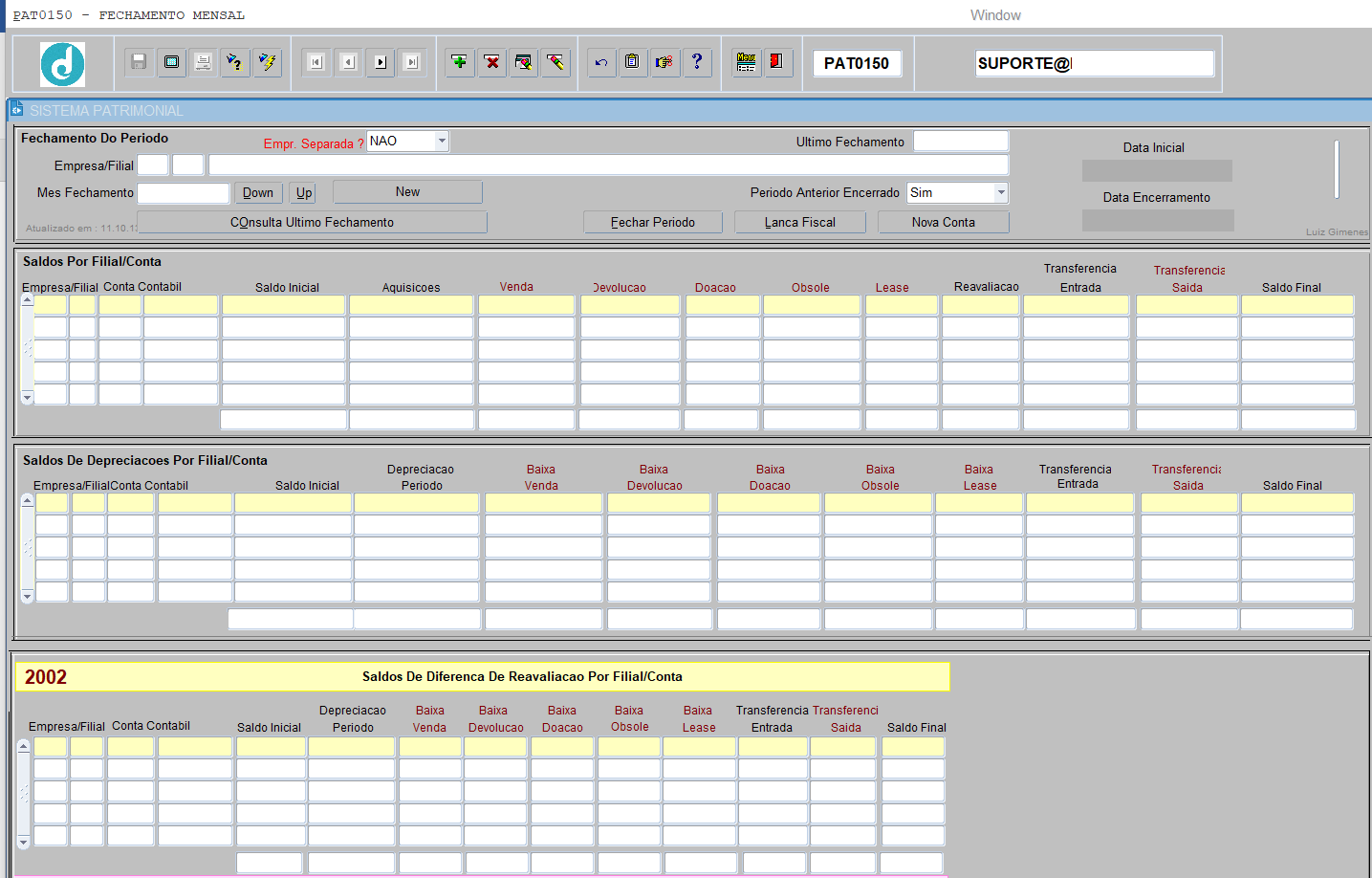Click the Data Inicial gray field
Image resolution: width=1372 pixels, height=878 pixels.
click(1157, 170)
